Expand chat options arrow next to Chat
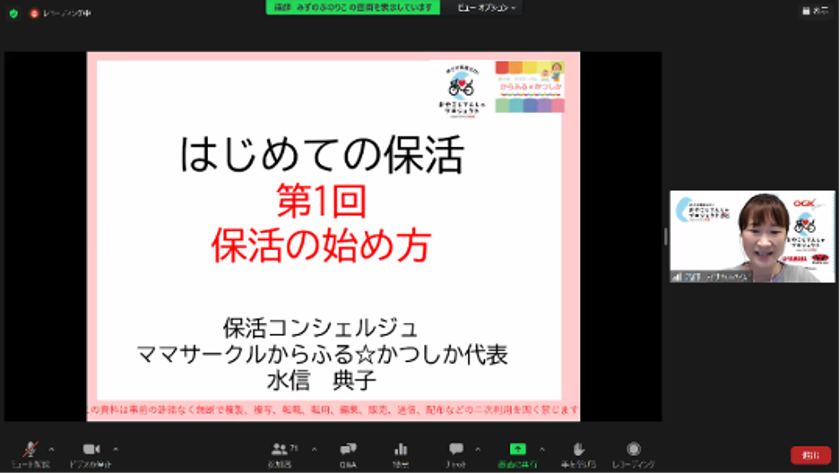The image size is (840, 474). 477,449
